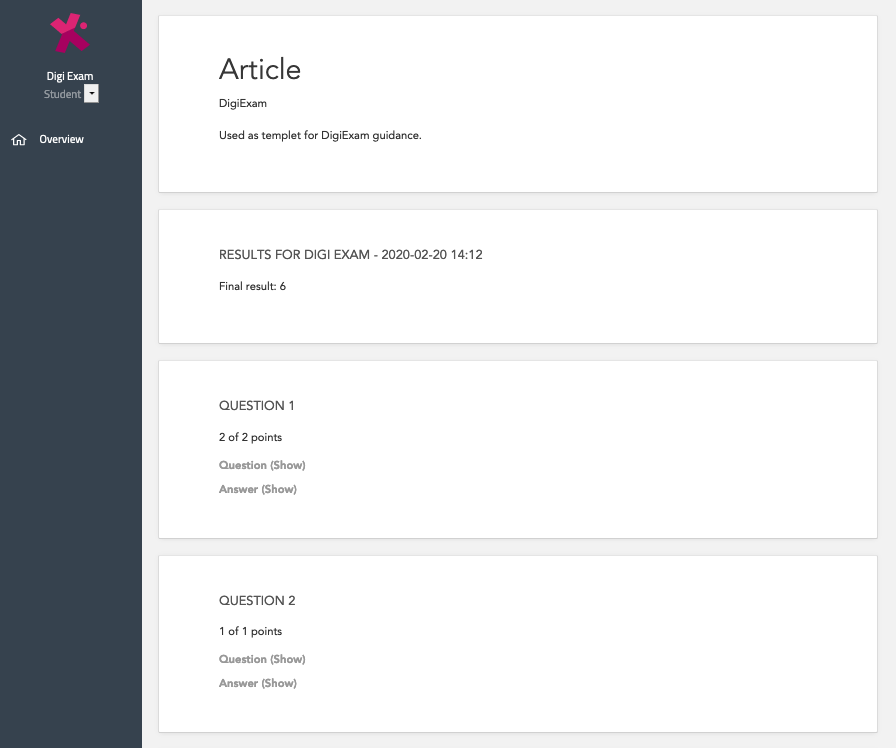
Task: Click the QUESTION 1 heading
Action: click(x=257, y=406)
